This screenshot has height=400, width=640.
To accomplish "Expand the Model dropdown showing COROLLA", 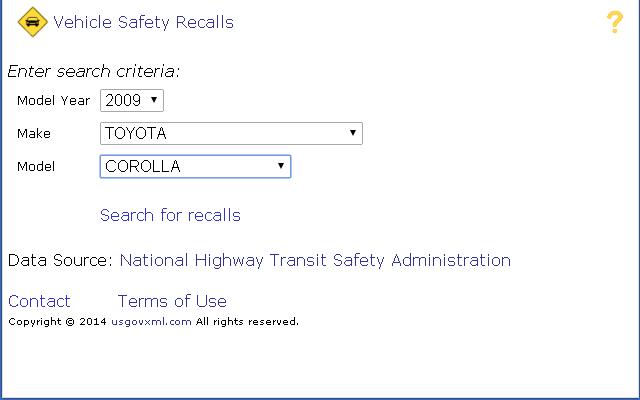I will pyautogui.click(x=195, y=166).
